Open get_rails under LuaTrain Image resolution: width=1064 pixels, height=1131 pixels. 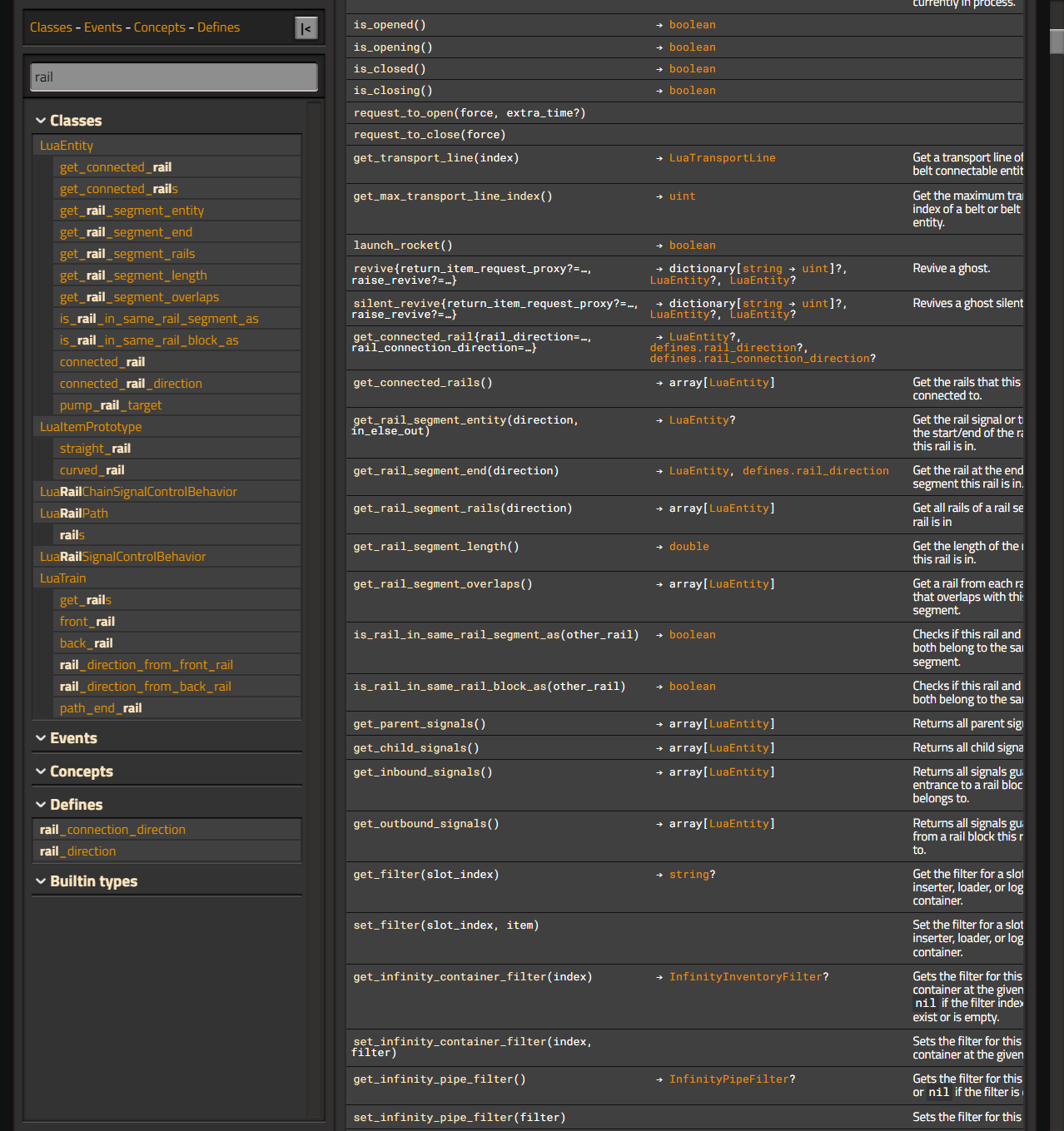pos(86,600)
